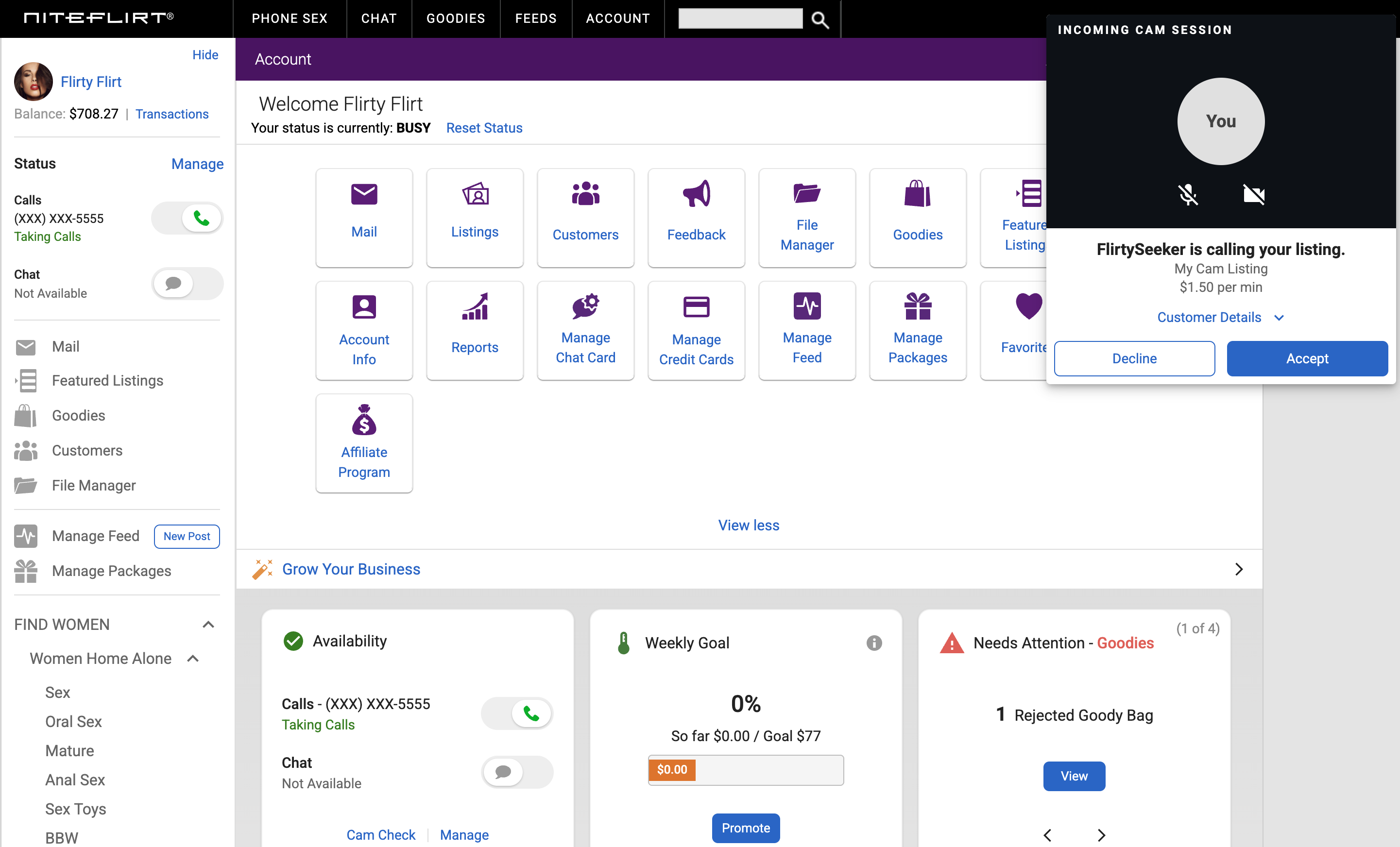Click the muted microphone icon in cam popup
Viewport: 1400px width, 847px height.
1188,195
